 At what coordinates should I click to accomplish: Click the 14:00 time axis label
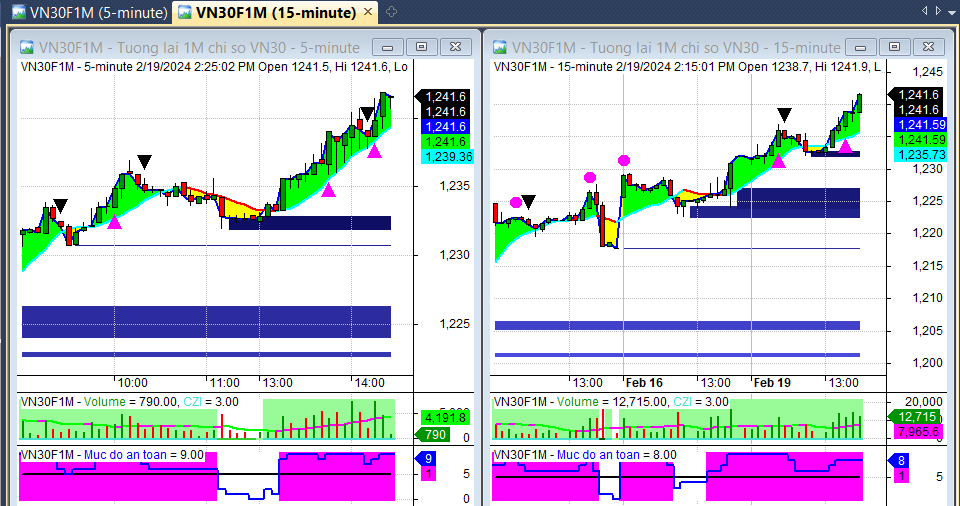pyautogui.click(x=370, y=383)
